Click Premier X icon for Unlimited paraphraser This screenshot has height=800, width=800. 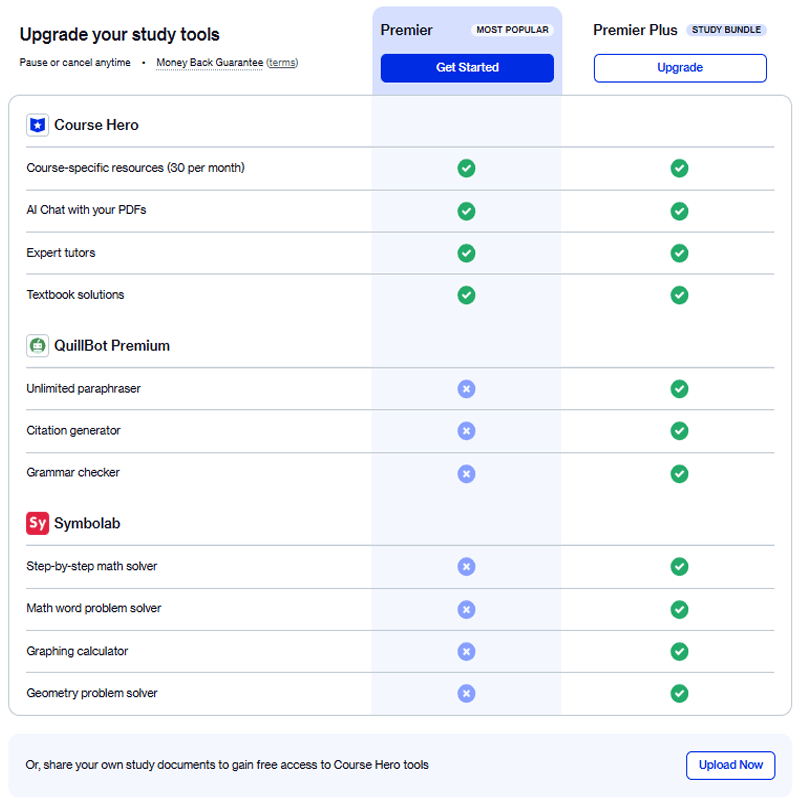pyautogui.click(x=466, y=388)
